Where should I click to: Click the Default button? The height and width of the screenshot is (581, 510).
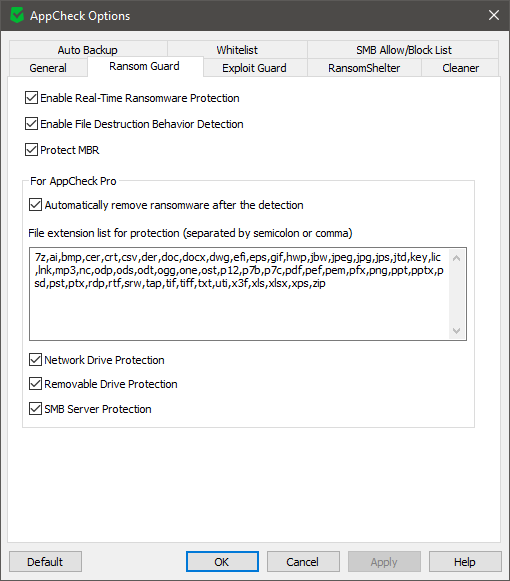tap(45, 562)
